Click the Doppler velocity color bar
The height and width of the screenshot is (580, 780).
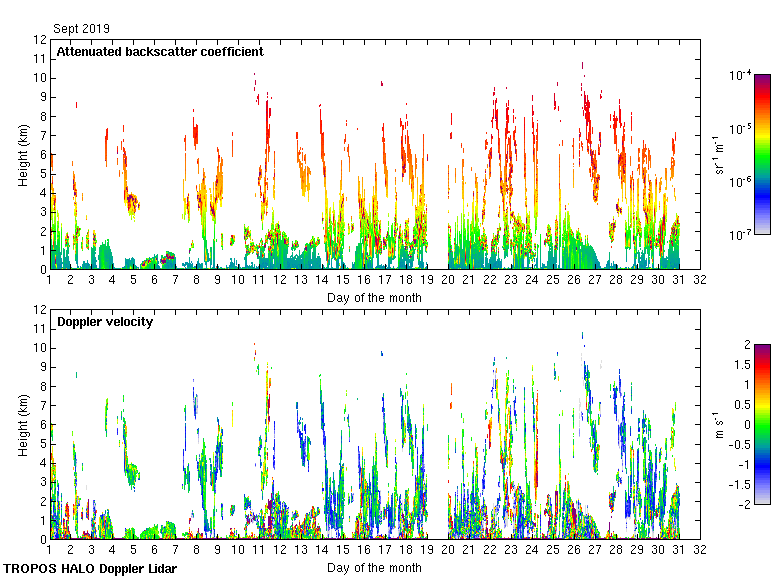click(762, 425)
